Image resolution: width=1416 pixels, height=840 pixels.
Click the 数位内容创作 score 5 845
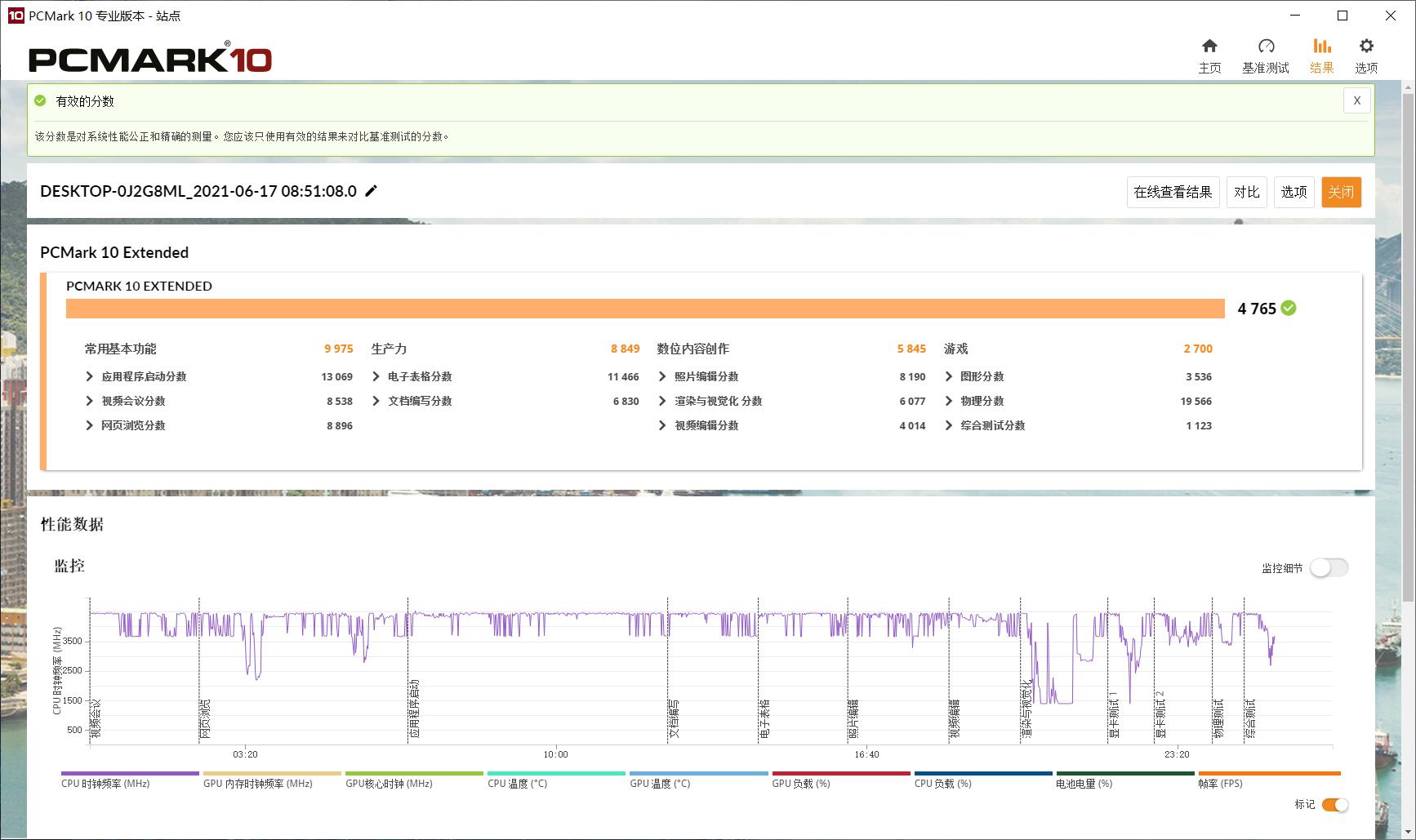(x=911, y=349)
